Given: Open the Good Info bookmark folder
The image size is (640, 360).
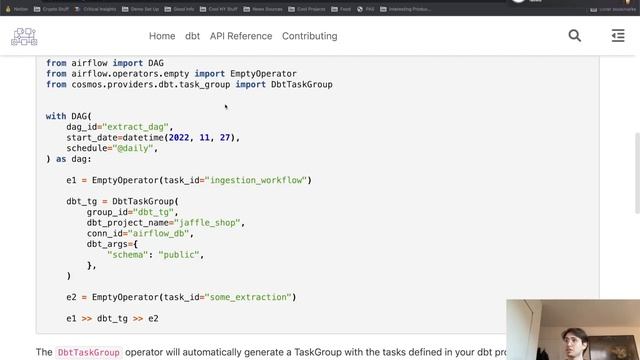Looking at the screenshot, I should 179,9.
